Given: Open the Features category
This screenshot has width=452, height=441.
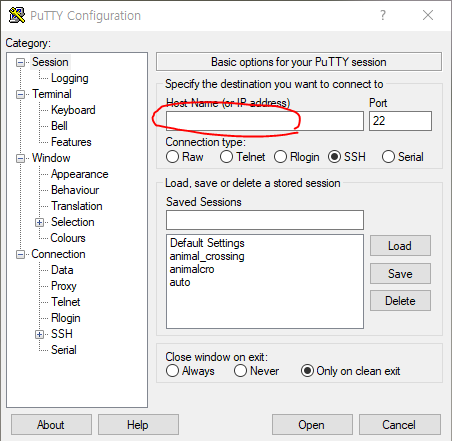Looking at the screenshot, I should coord(71,142).
